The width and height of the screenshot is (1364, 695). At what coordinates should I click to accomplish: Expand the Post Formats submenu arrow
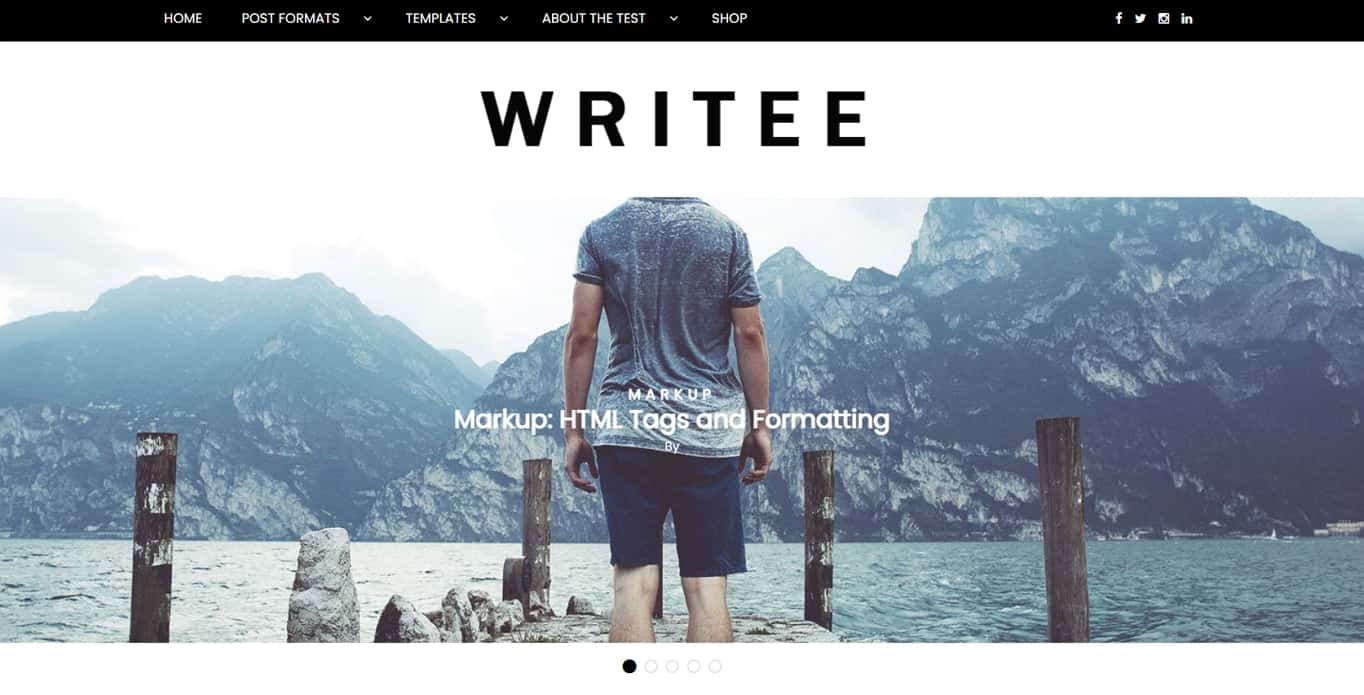point(367,18)
